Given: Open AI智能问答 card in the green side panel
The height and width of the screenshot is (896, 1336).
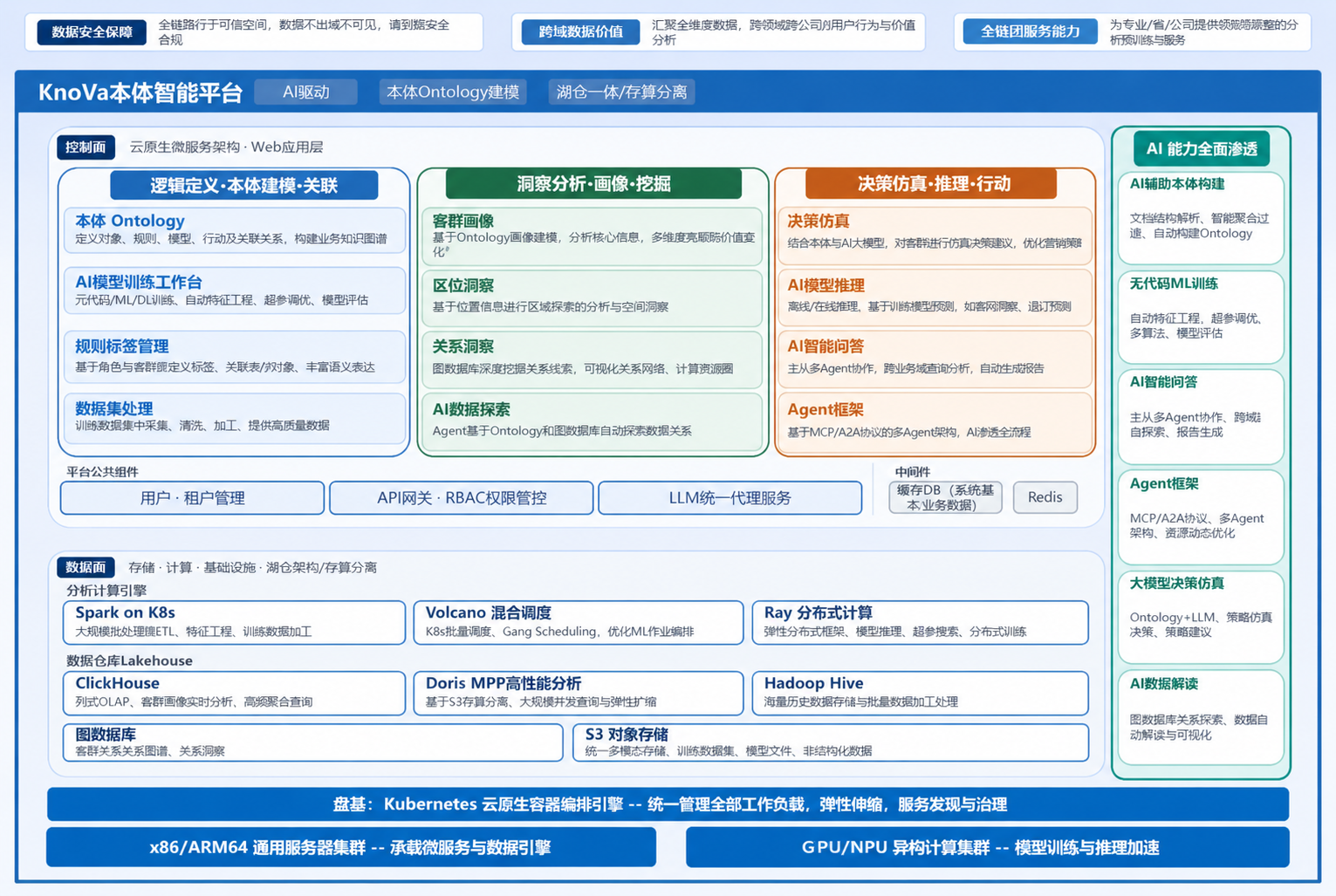Looking at the screenshot, I should tap(1201, 416).
